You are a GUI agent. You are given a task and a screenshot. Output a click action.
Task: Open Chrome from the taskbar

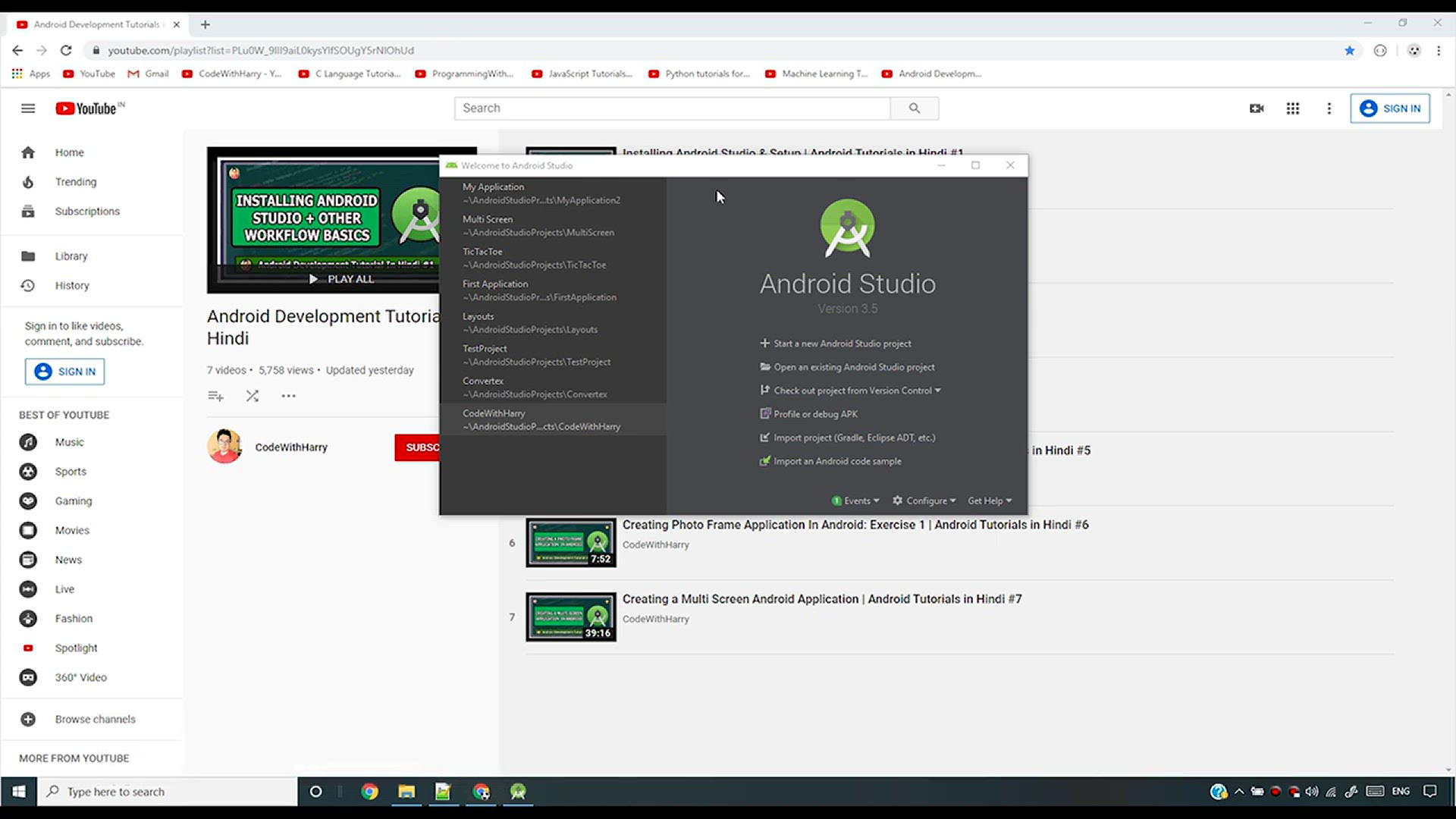369,792
